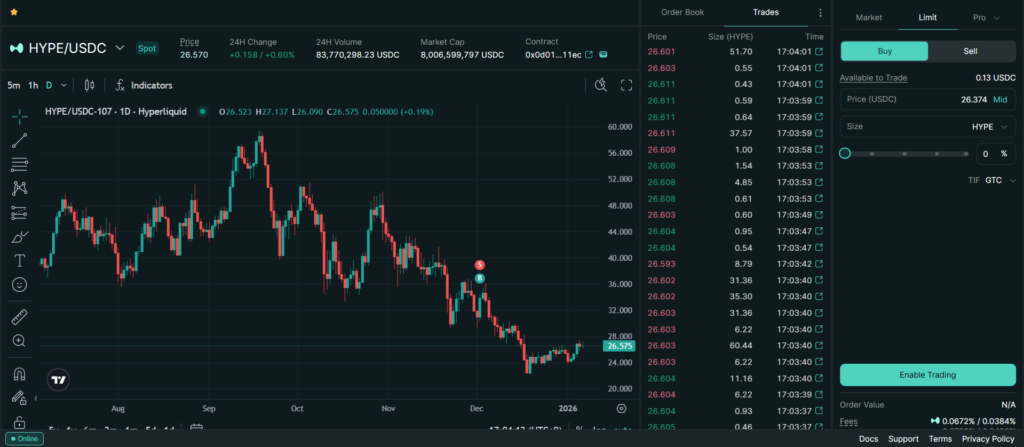1024x447 pixels.
Task: Switch order side to Buy
Action: pos(884,51)
